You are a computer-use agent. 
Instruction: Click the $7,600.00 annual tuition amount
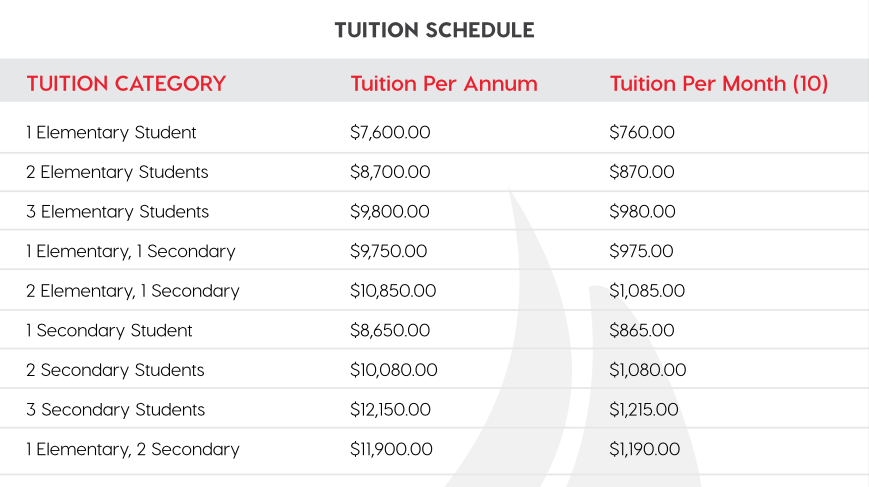point(390,132)
